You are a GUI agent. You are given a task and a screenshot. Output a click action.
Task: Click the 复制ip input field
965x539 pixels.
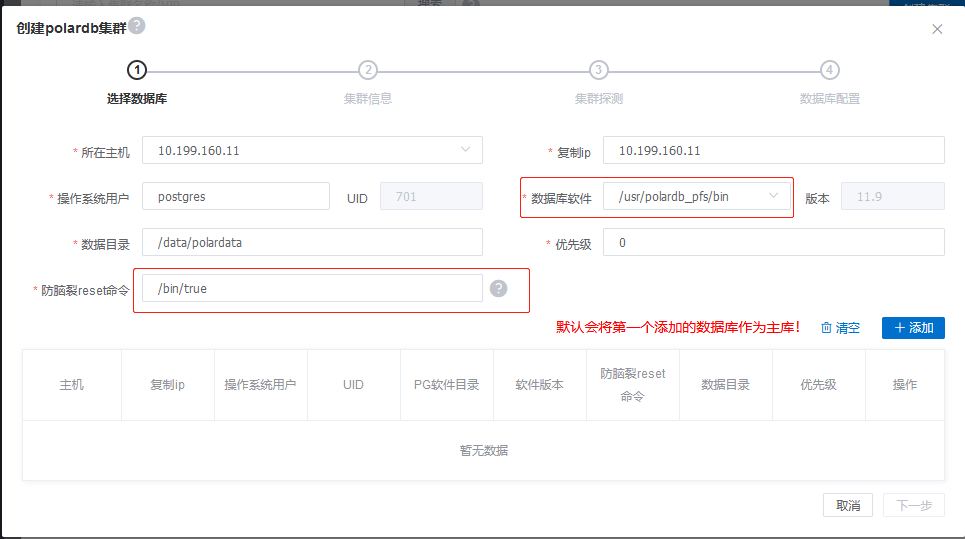click(774, 150)
